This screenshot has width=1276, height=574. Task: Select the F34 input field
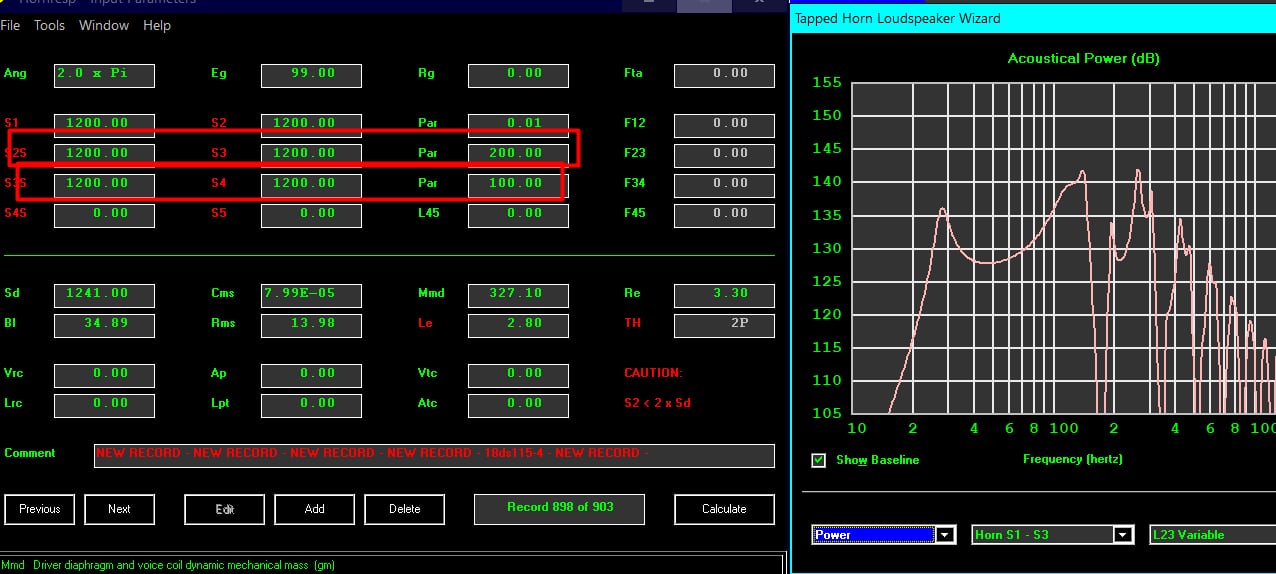coord(724,185)
